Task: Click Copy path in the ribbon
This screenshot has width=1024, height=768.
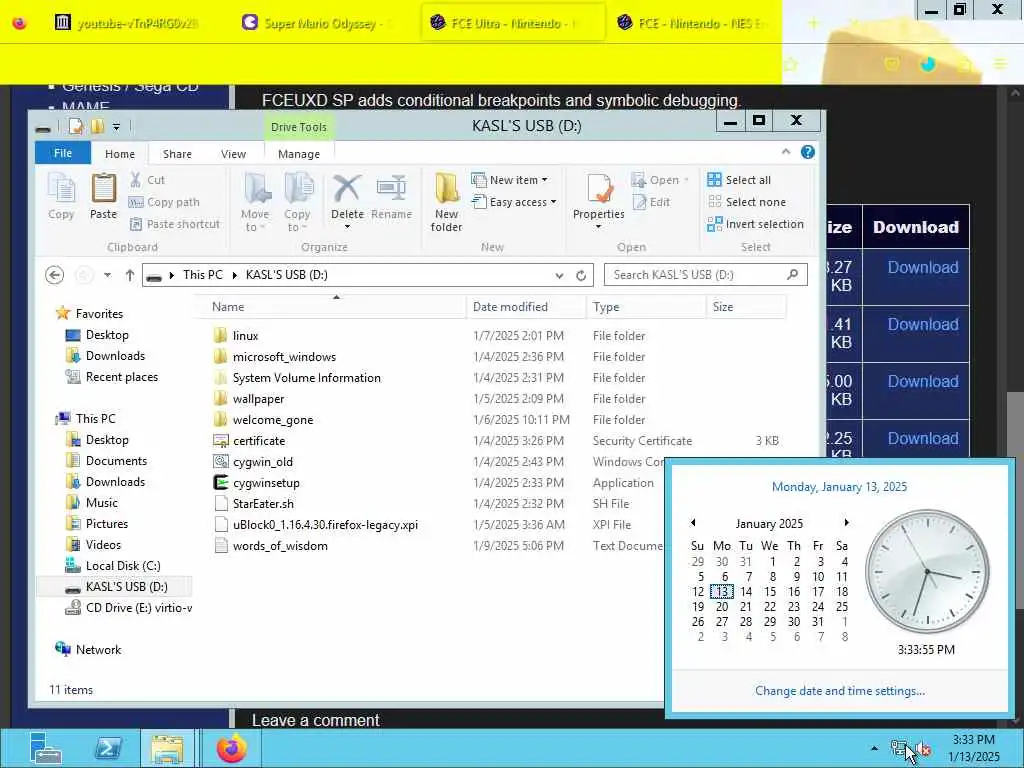Action: (164, 202)
